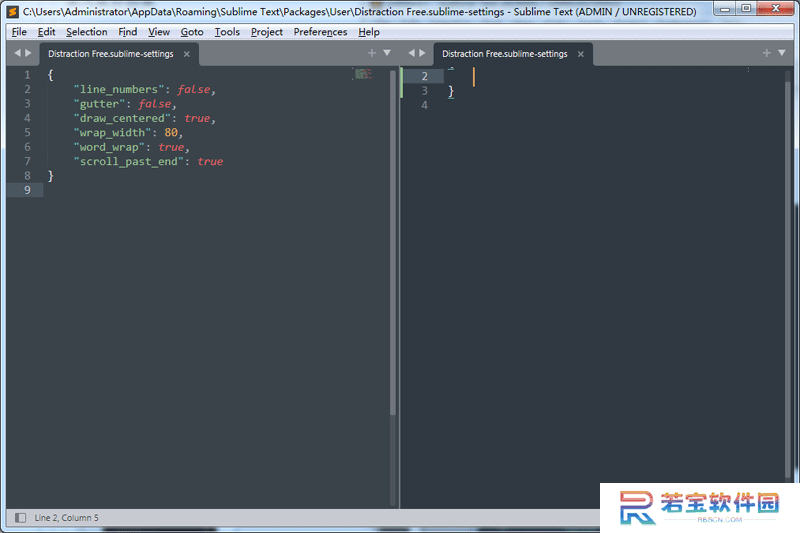Viewport: 800px width, 533px height.
Task: Click closing brace in right pane
Action: pos(451,91)
